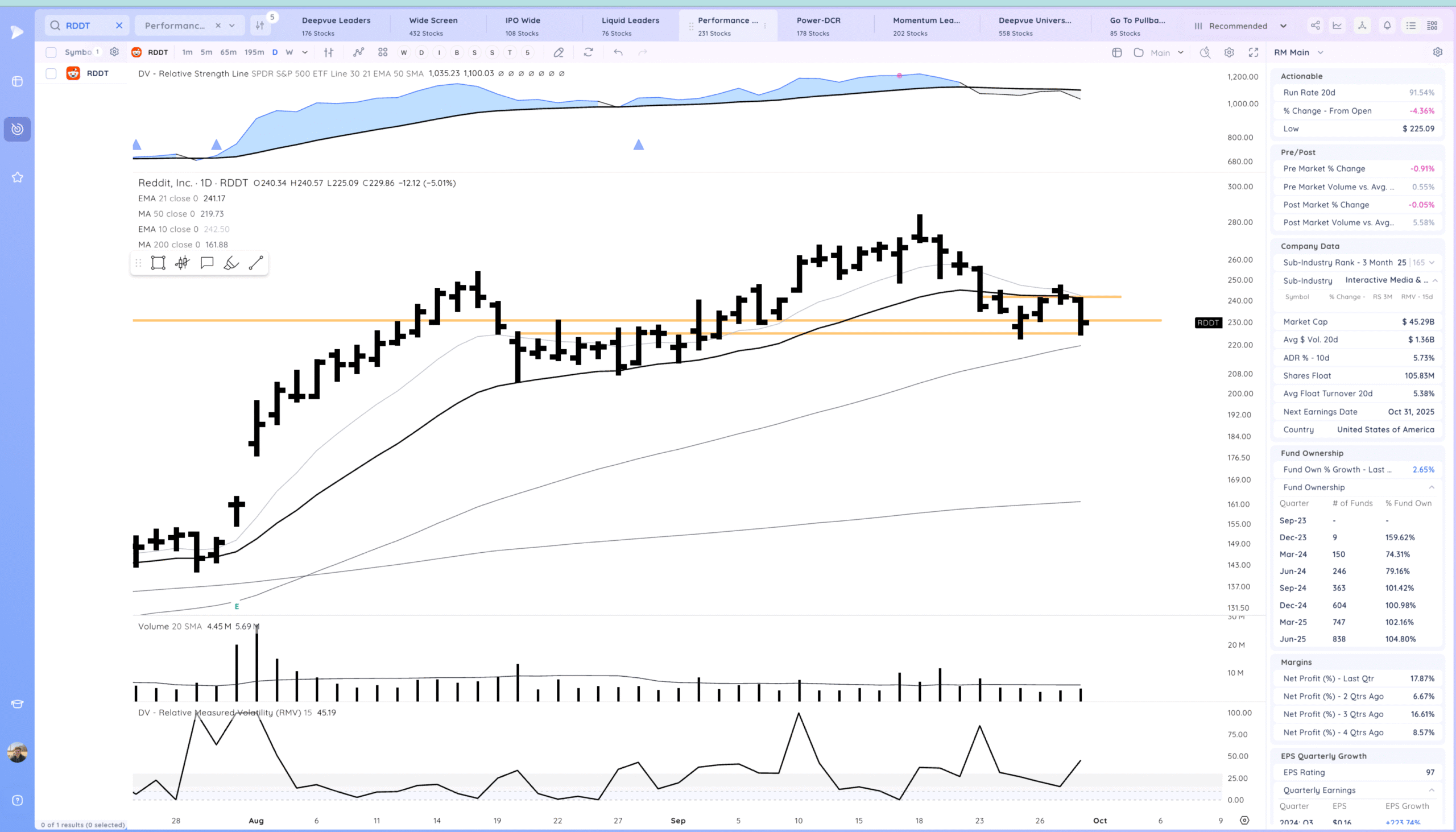Open the filter sliders icon with badge 5

coord(260,26)
